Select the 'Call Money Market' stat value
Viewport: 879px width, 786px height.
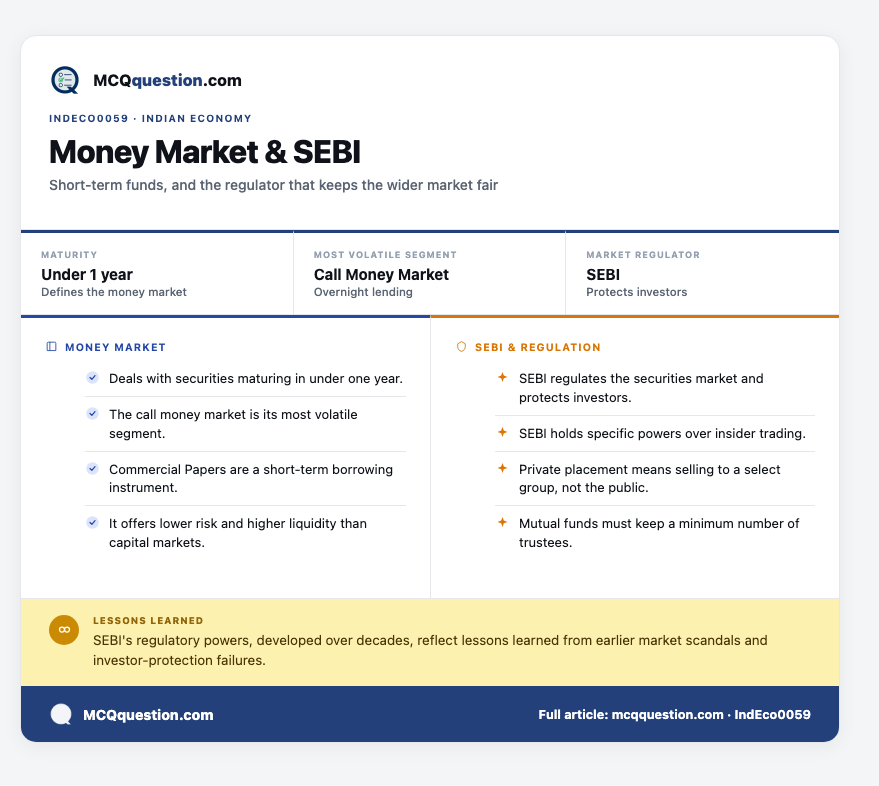click(x=381, y=274)
